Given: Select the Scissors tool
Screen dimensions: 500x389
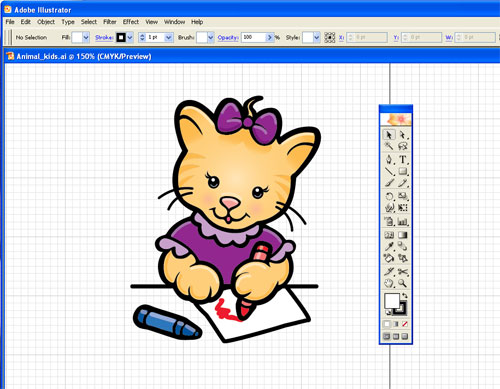Looking at the screenshot, I should pos(403,272).
